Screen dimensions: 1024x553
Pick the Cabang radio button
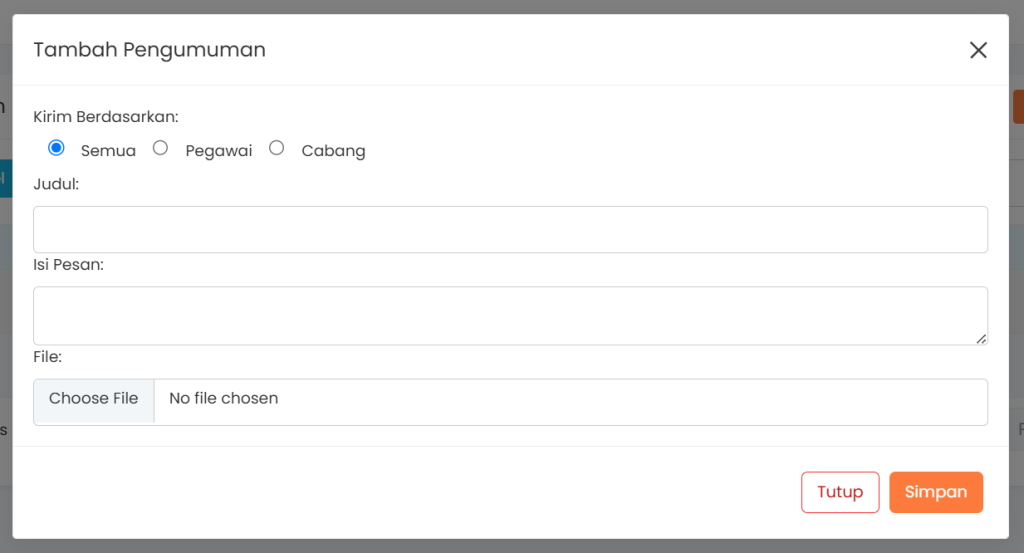pyautogui.click(x=277, y=148)
